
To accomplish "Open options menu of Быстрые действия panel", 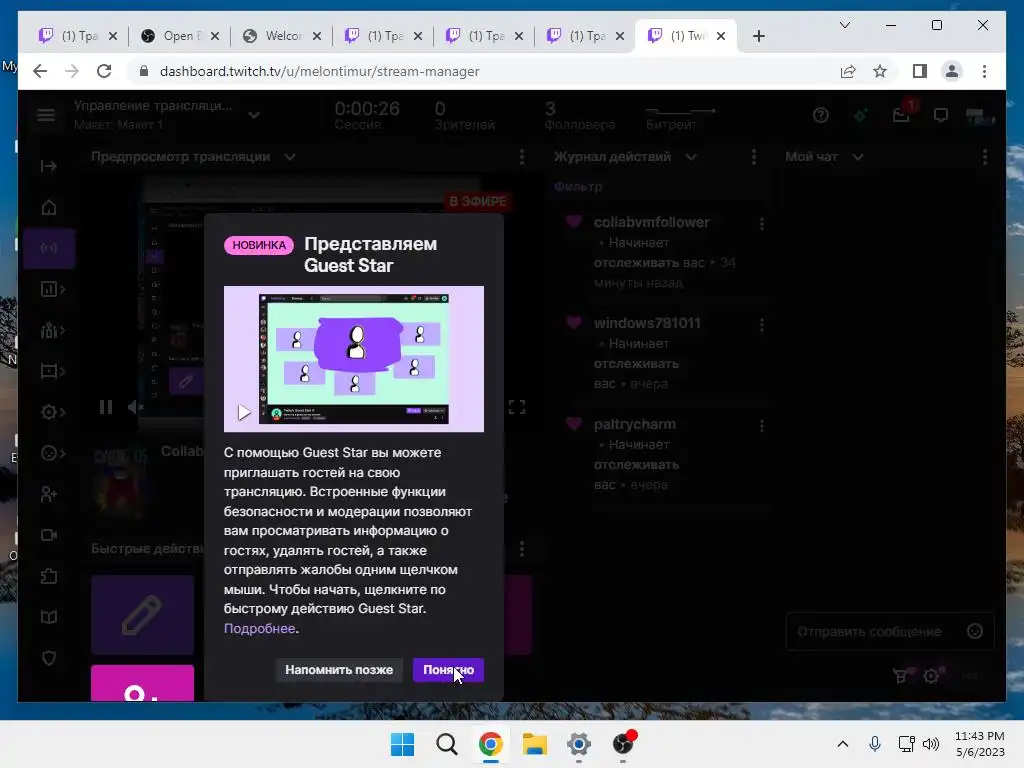I will pos(521,549).
